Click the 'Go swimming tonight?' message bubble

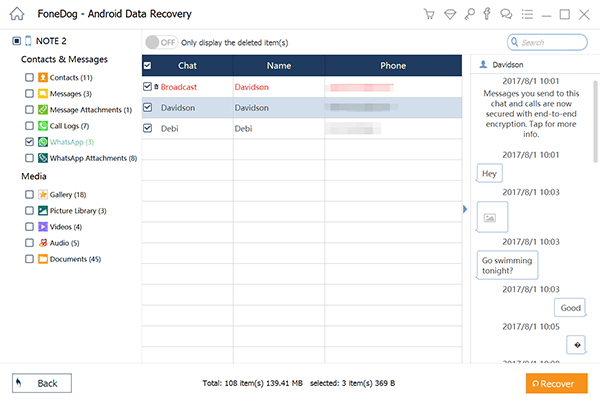pyautogui.click(x=507, y=265)
